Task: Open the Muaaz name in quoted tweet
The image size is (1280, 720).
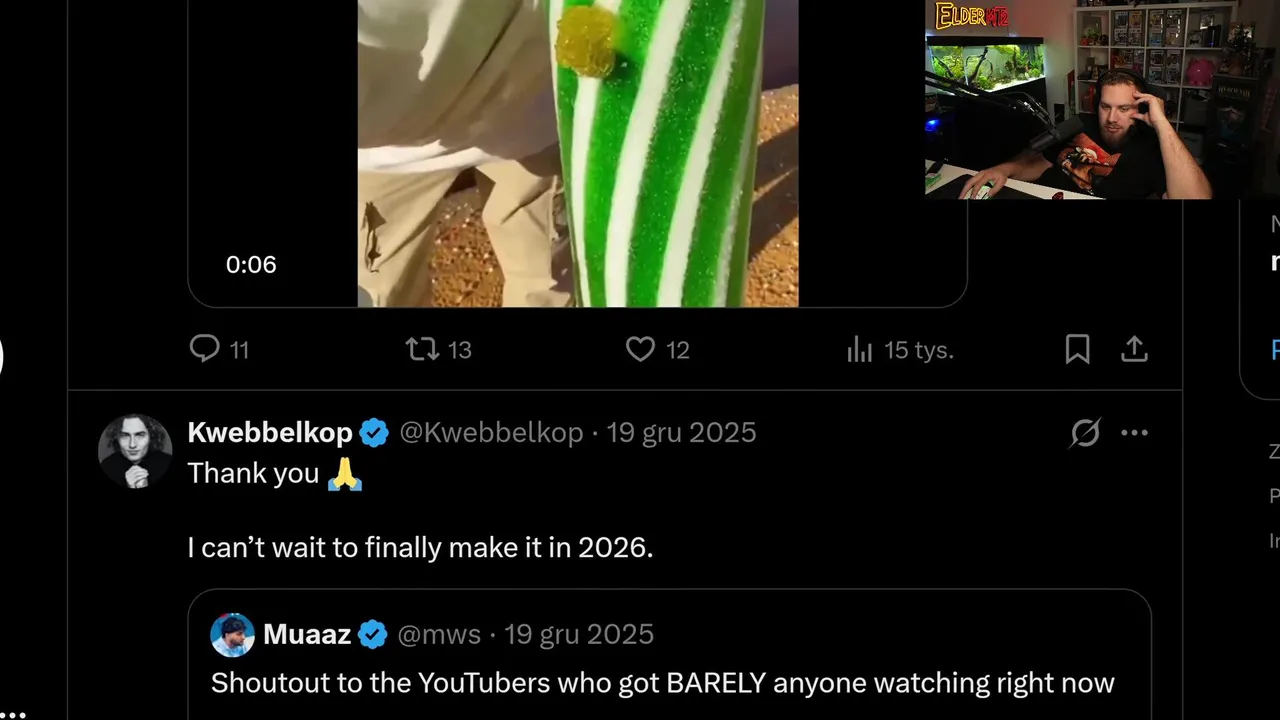Action: [307, 634]
